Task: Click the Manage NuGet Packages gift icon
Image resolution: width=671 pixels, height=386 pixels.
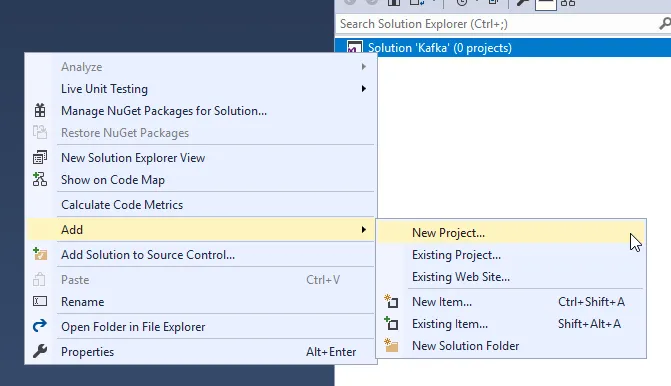Action: click(x=40, y=111)
